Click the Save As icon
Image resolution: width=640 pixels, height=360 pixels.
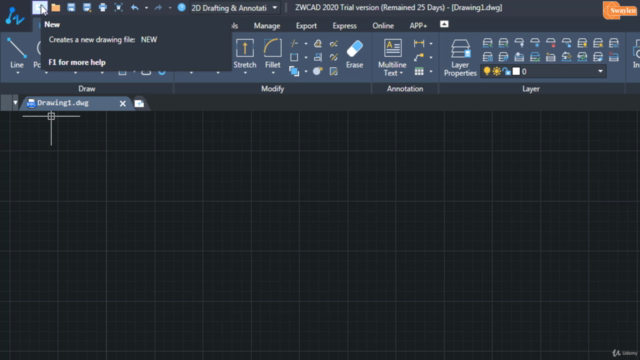click(x=87, y=7)
